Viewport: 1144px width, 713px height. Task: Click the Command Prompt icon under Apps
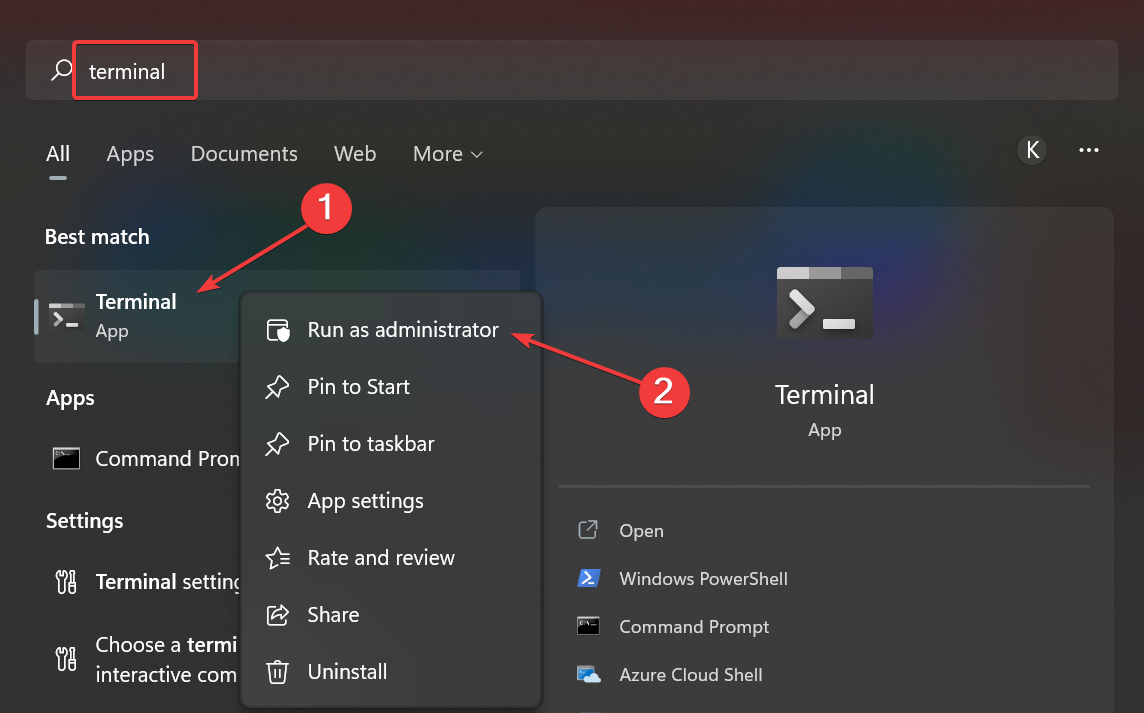click(66, 458)
